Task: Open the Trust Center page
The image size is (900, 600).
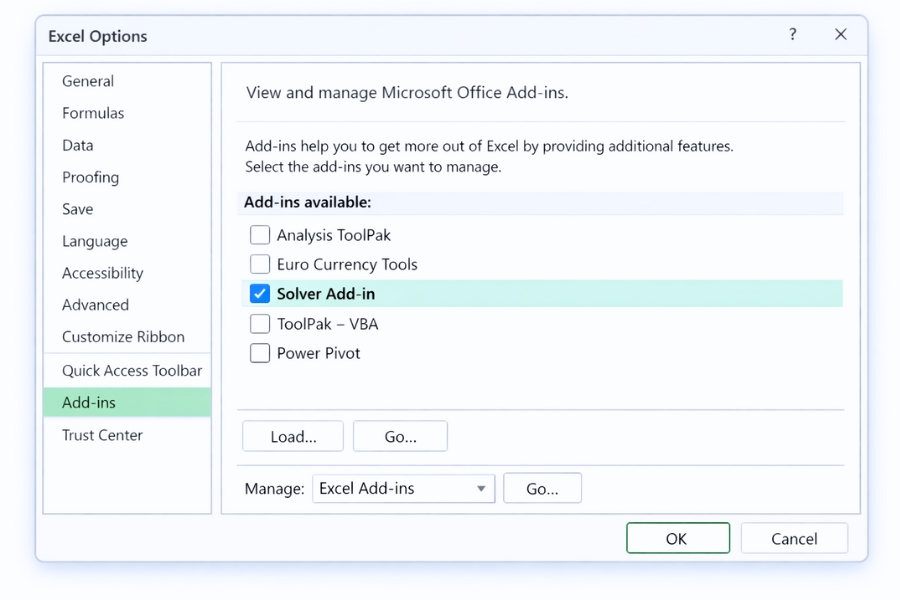Action: pyautogui.click(x=100, y=435)
